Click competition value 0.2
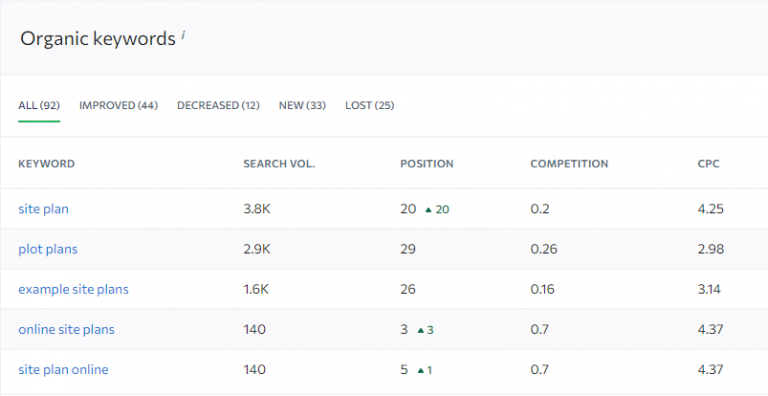Screen dimensions: 768x396 pos(540,209)
